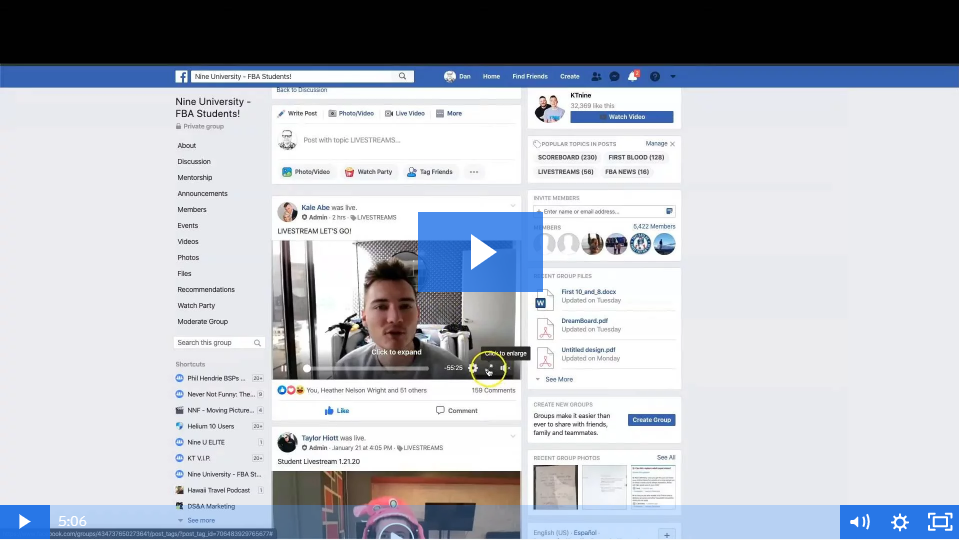
Task: Open the About section of group
Action: tap(187, 146)
